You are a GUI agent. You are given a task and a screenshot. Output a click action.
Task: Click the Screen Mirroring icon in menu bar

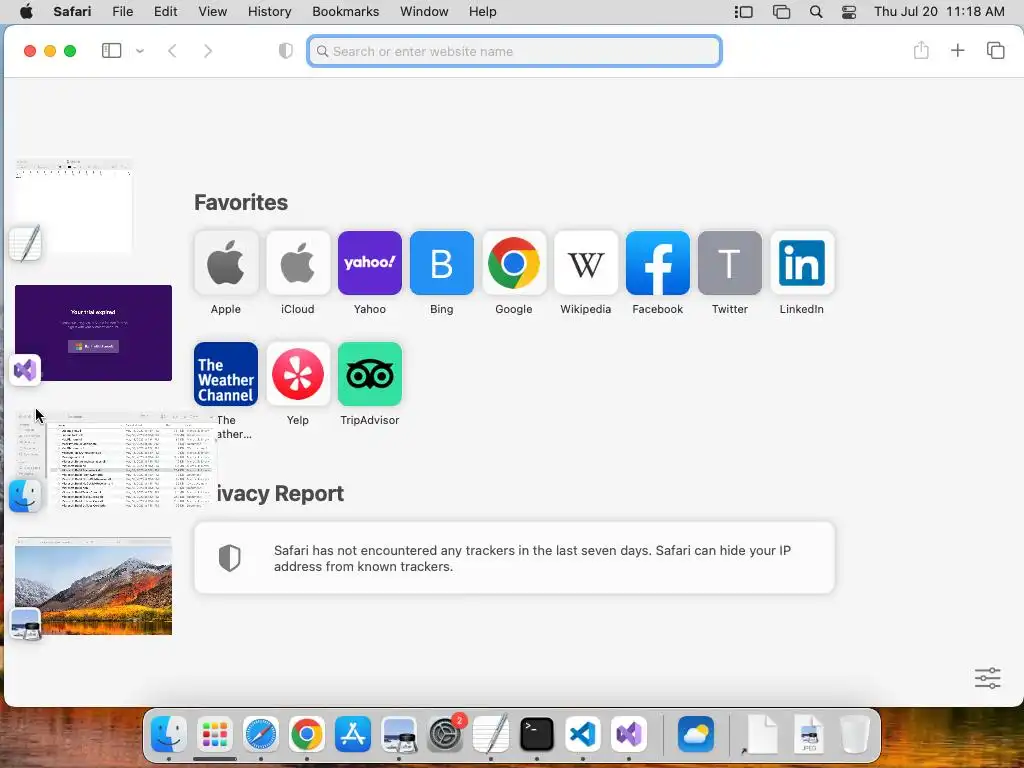point(781,12)
